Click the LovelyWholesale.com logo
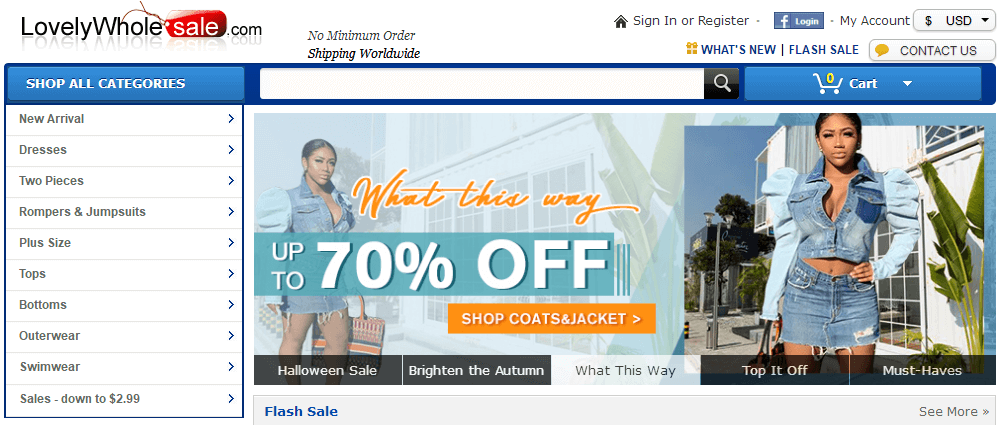The width and height of the screenshot is (1000, 425). click(x=141, y=27)
